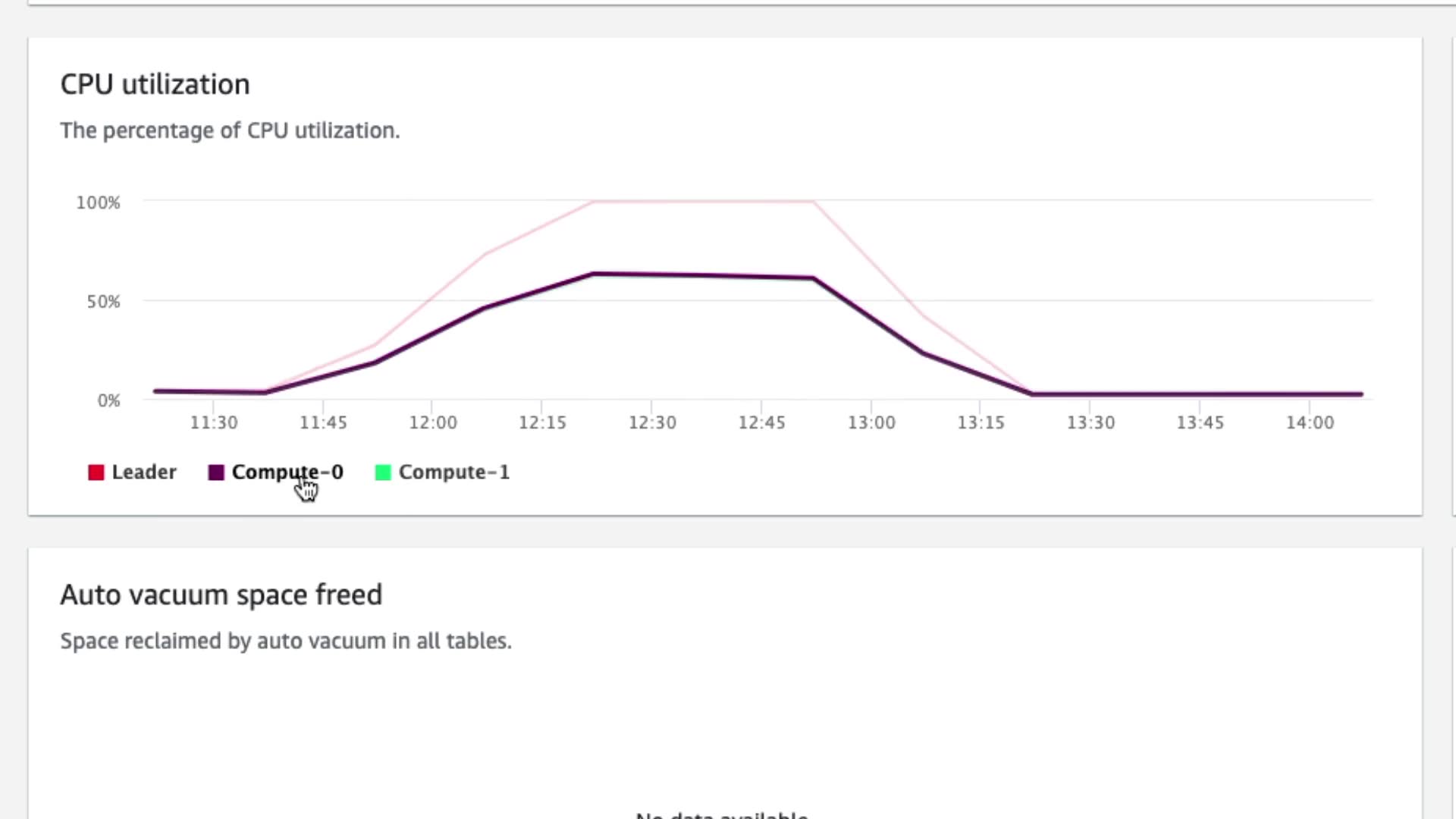
Task: Click the 13:00 x-axis time label
Action: coord(871,422)
